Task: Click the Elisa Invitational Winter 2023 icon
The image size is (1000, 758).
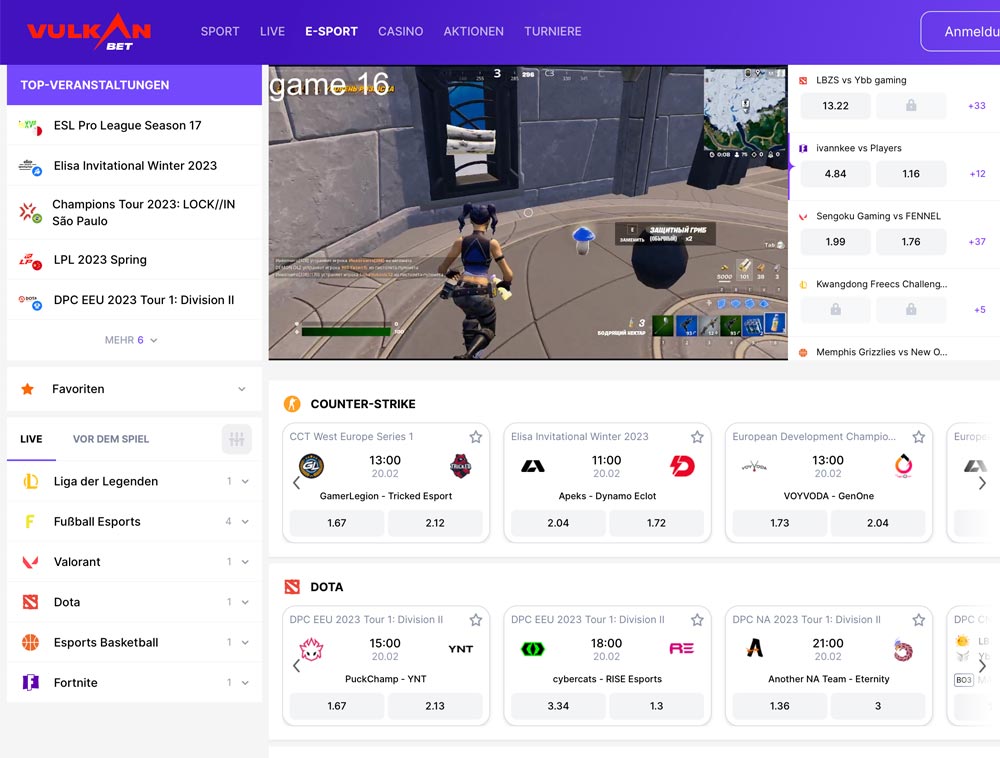Action: [31, 166]
